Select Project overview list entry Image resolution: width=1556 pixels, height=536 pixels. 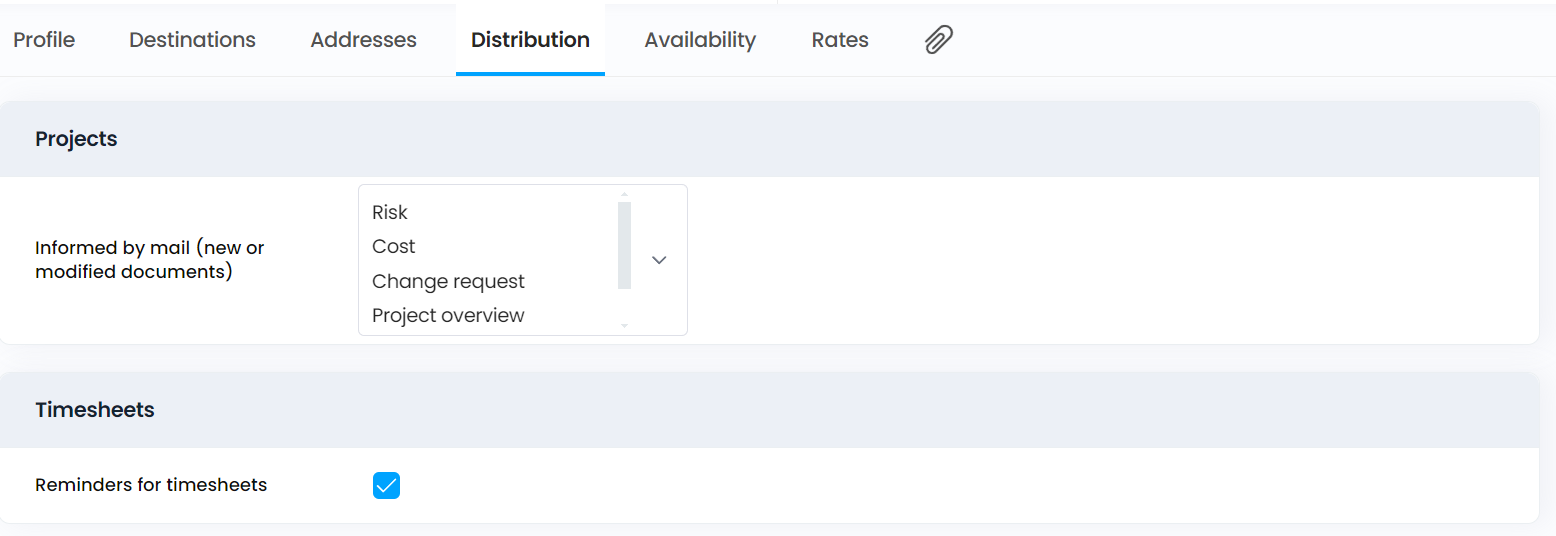coord(448,315)
